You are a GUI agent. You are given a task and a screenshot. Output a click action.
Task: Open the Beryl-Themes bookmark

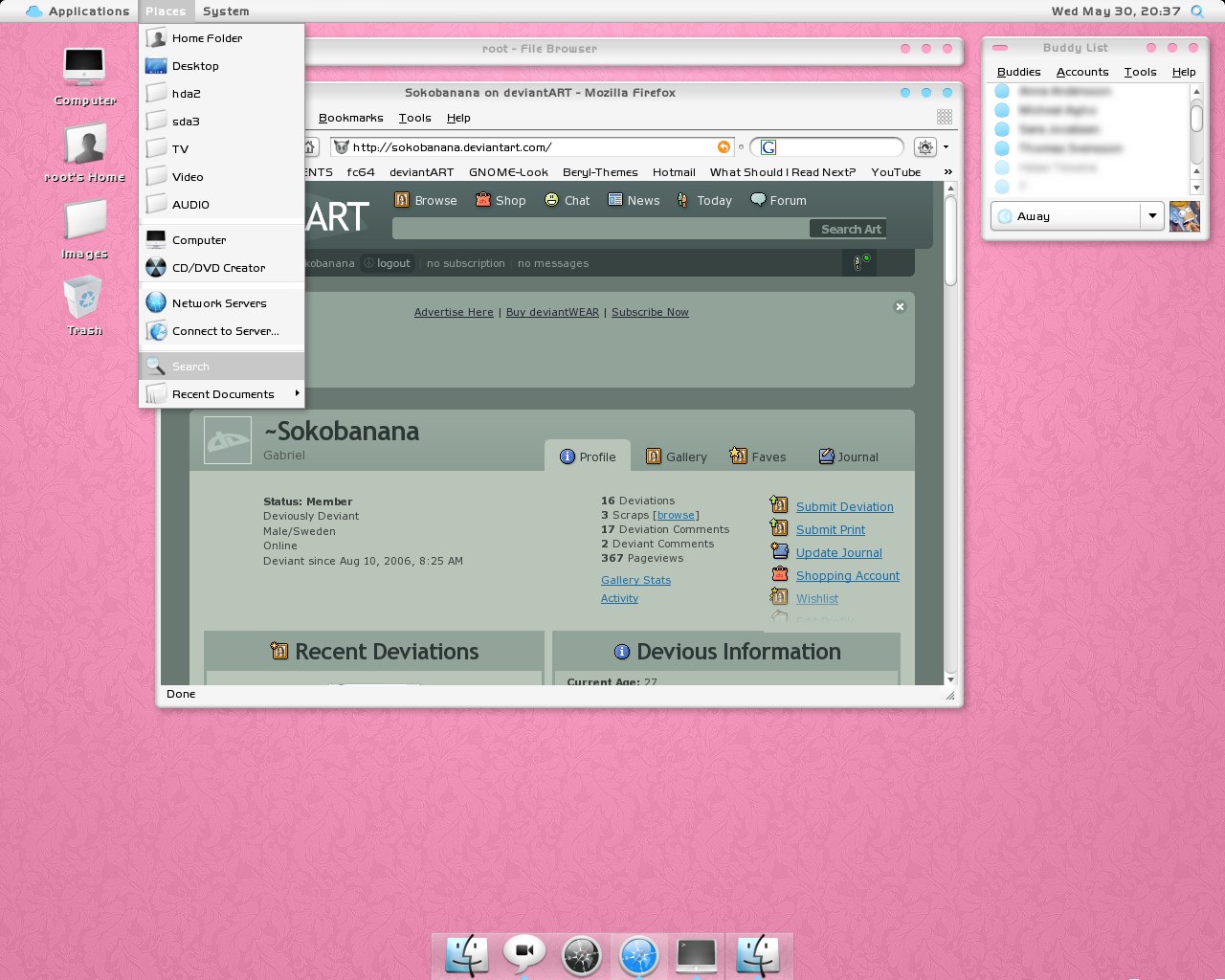[x=600, y=172]
